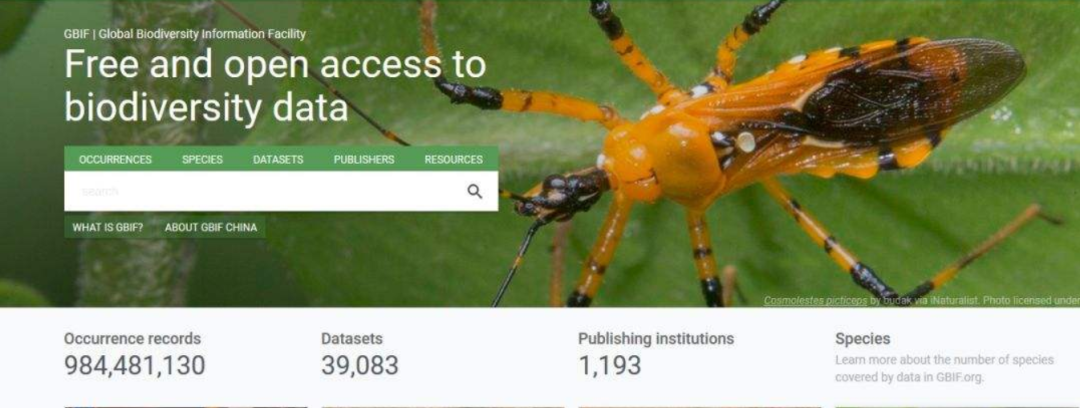The image size is (1080, 408).
Task: Select the Species search tab
Action: pos(202,159)
